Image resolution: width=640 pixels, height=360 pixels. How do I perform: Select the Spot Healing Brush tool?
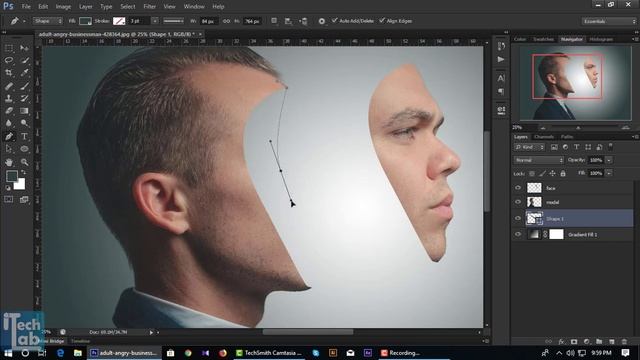coord(9,86)
